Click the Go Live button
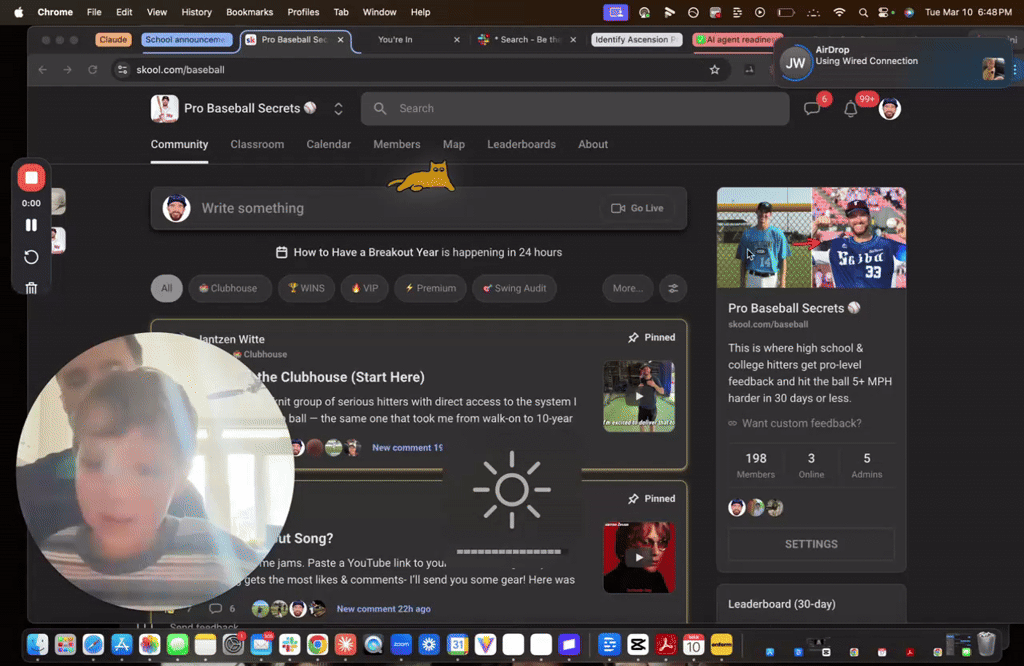1024x666 pixels. [x=637, y=208]
